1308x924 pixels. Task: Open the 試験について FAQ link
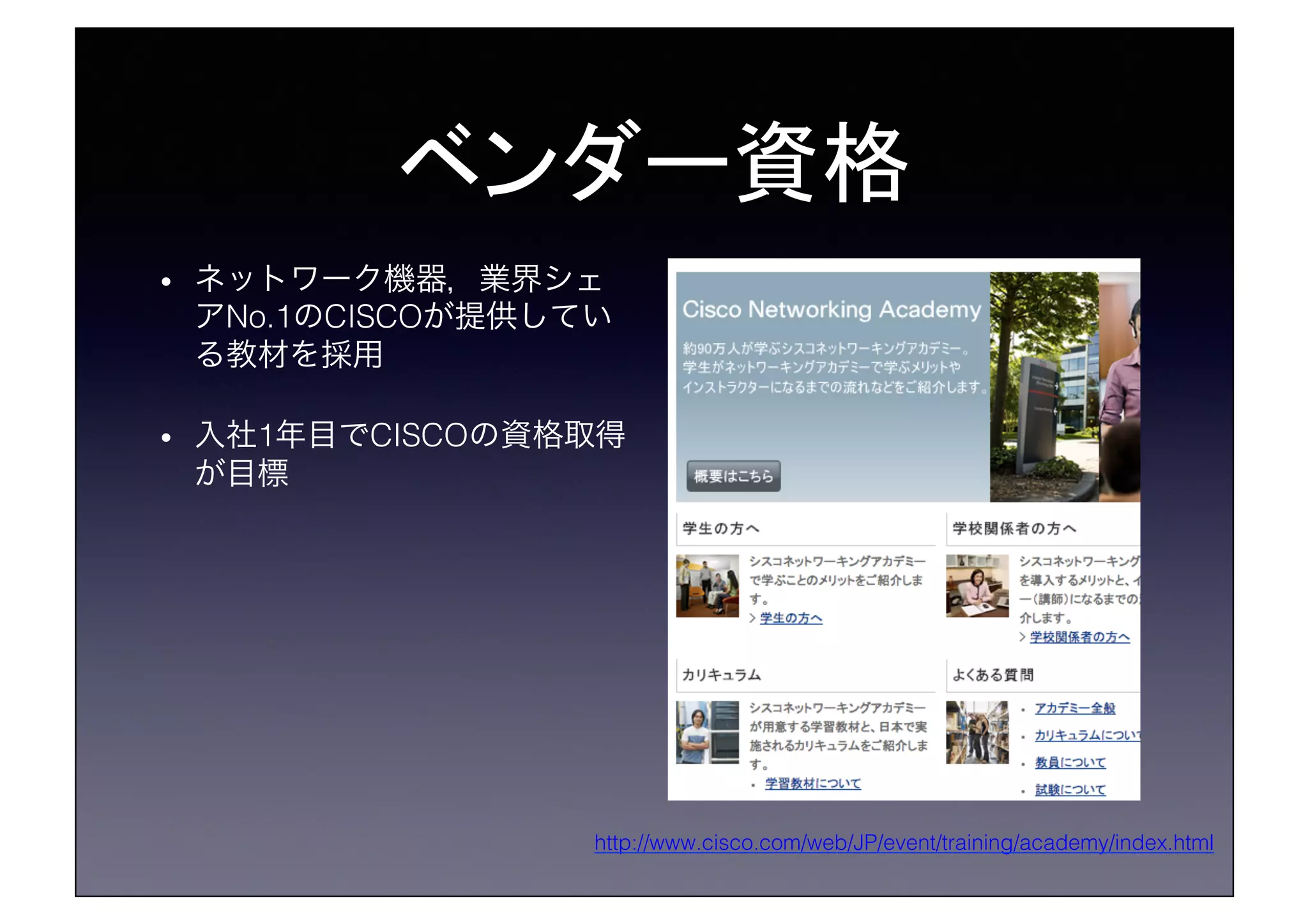(x=1070, y=790)
